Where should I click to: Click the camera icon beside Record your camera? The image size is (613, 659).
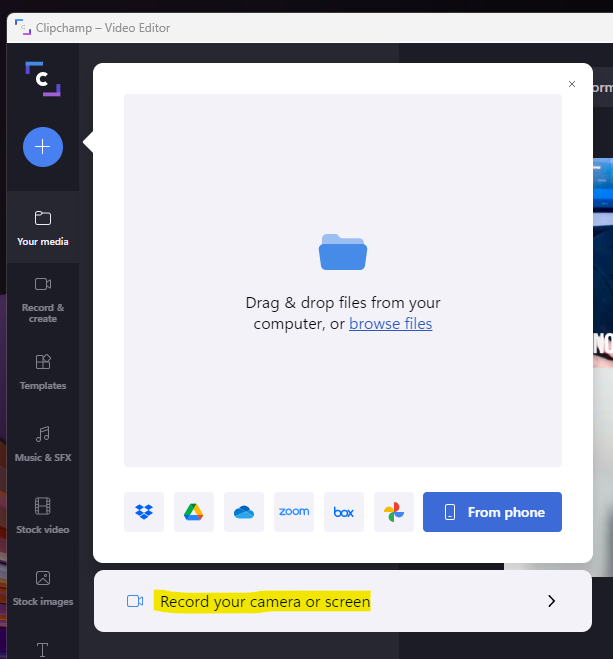(135, 601)
